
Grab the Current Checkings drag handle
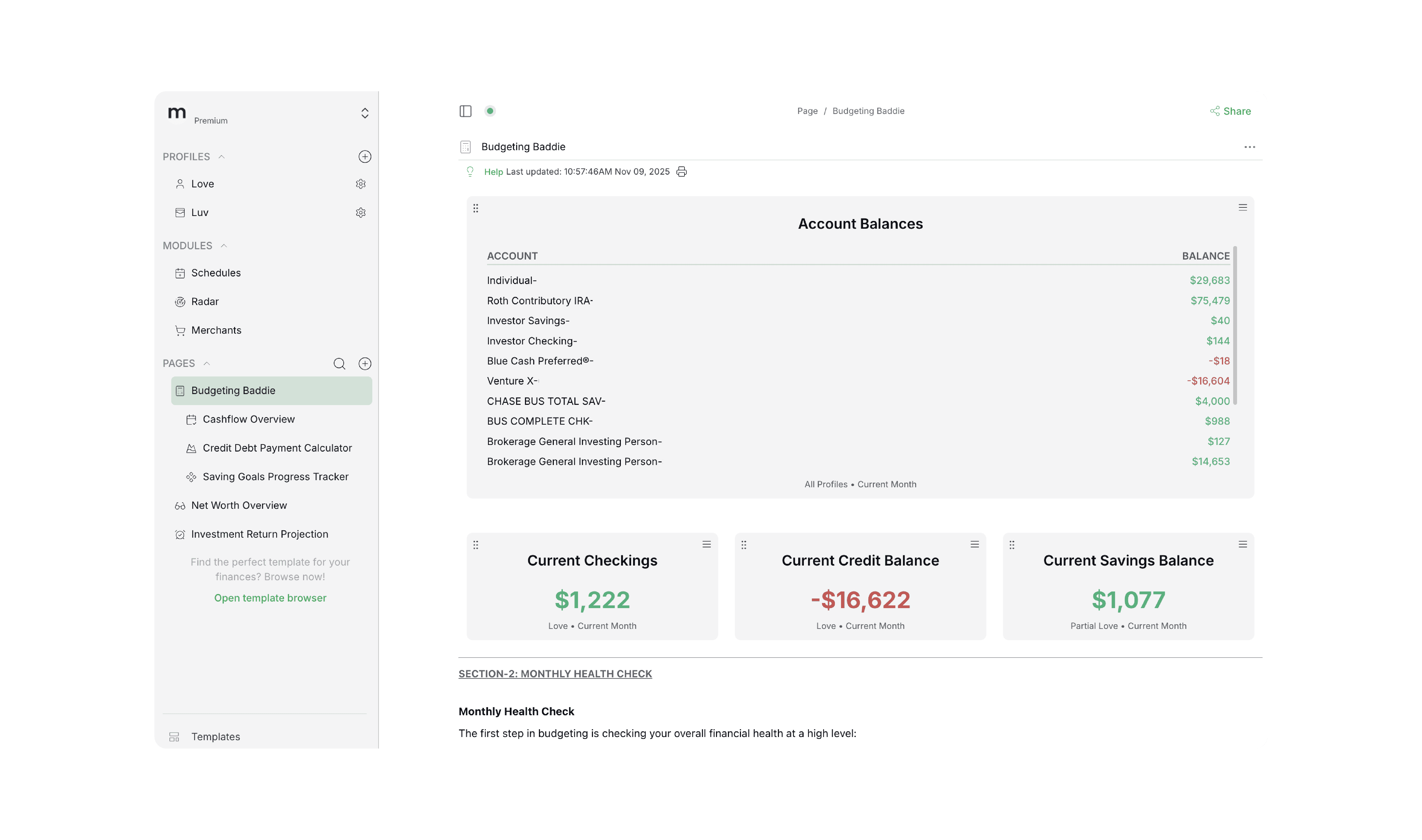pos(476,545)
